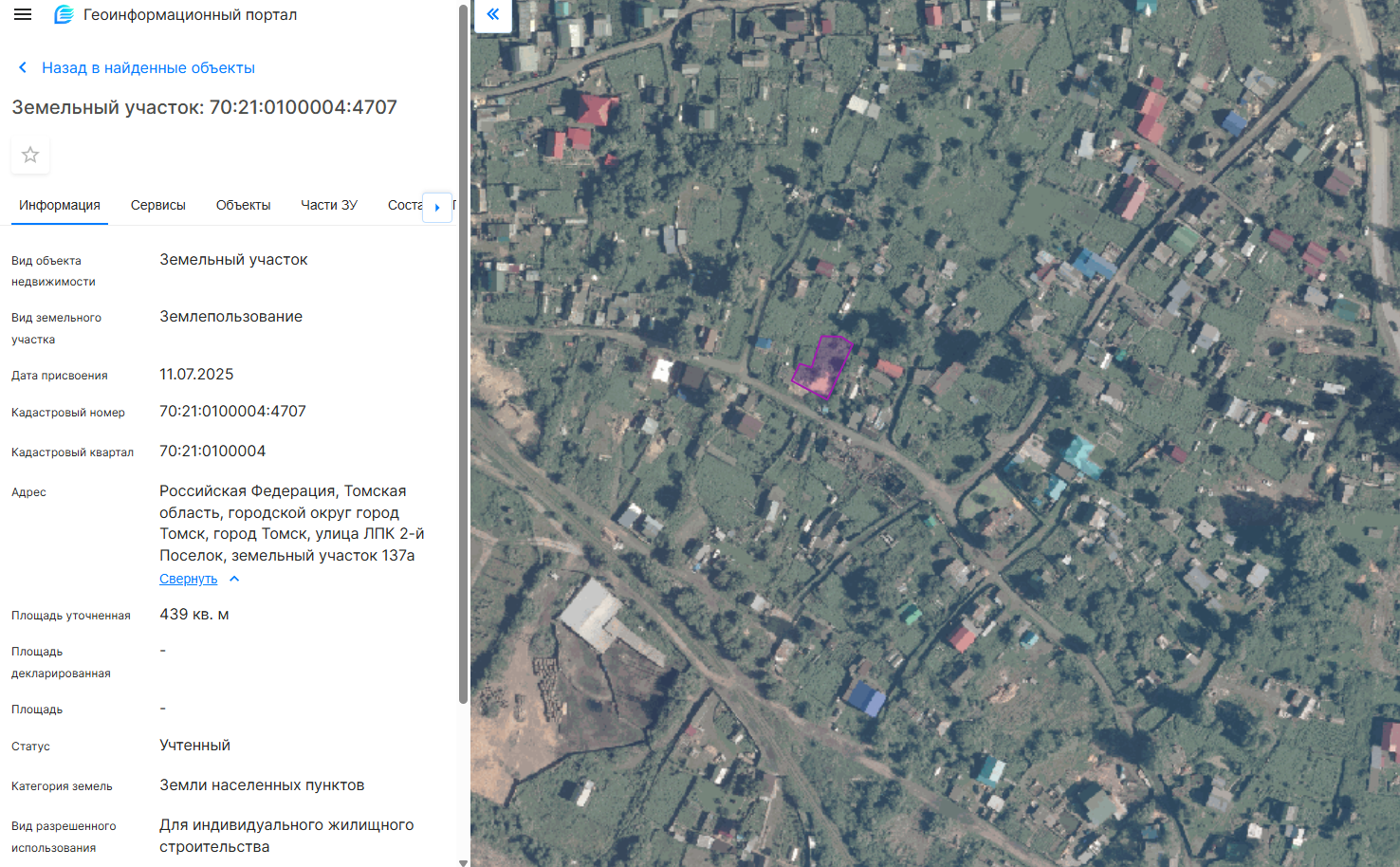Add the land parcel to favorites via star
This screenshot has height=867, width=1400.
(x=30, y=155)
